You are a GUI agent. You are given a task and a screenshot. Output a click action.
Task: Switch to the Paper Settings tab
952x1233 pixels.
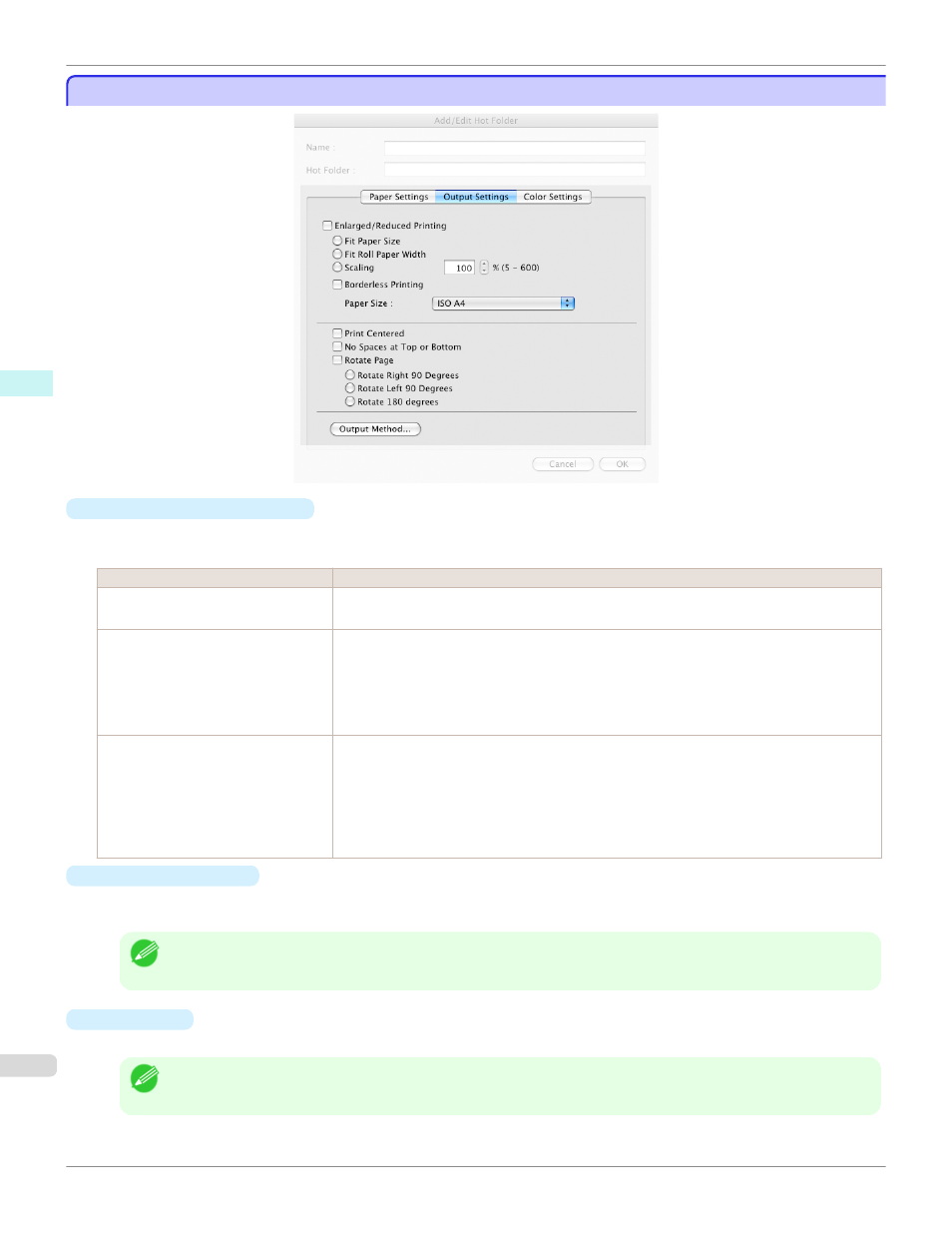(398, 197)
